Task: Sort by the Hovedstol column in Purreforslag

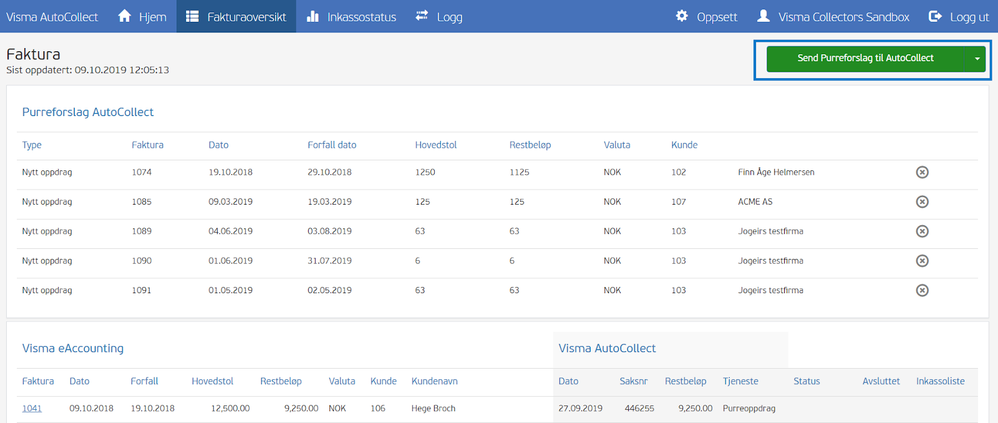Action: tap(436, 145)
